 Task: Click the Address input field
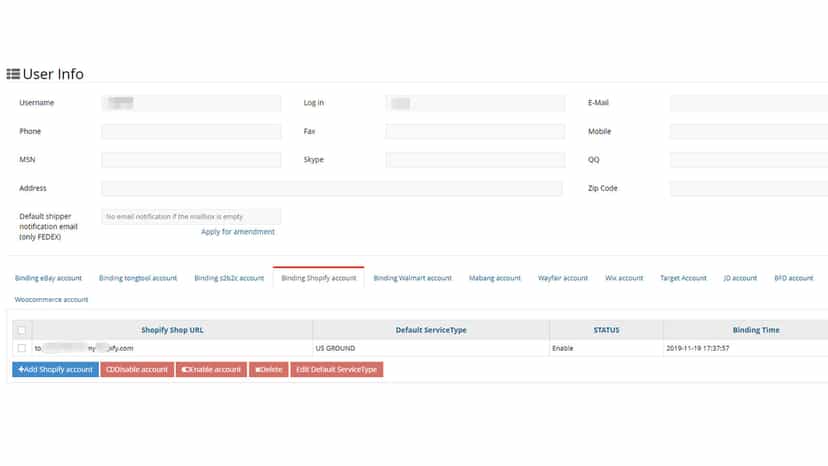click(332, 188)
